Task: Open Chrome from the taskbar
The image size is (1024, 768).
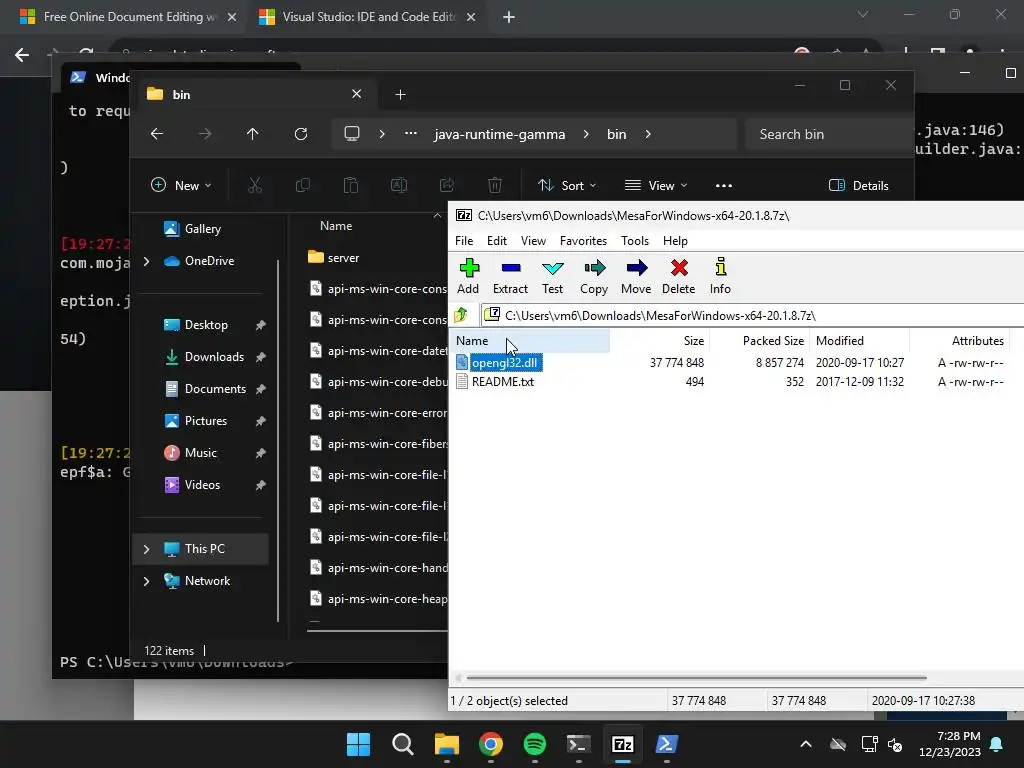Action: pos(490,744)
